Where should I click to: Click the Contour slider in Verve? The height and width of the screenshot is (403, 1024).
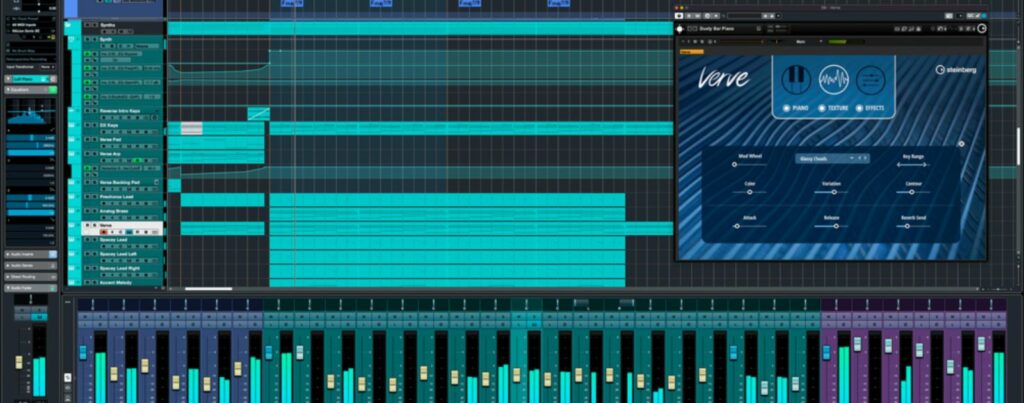click(913, 192)
